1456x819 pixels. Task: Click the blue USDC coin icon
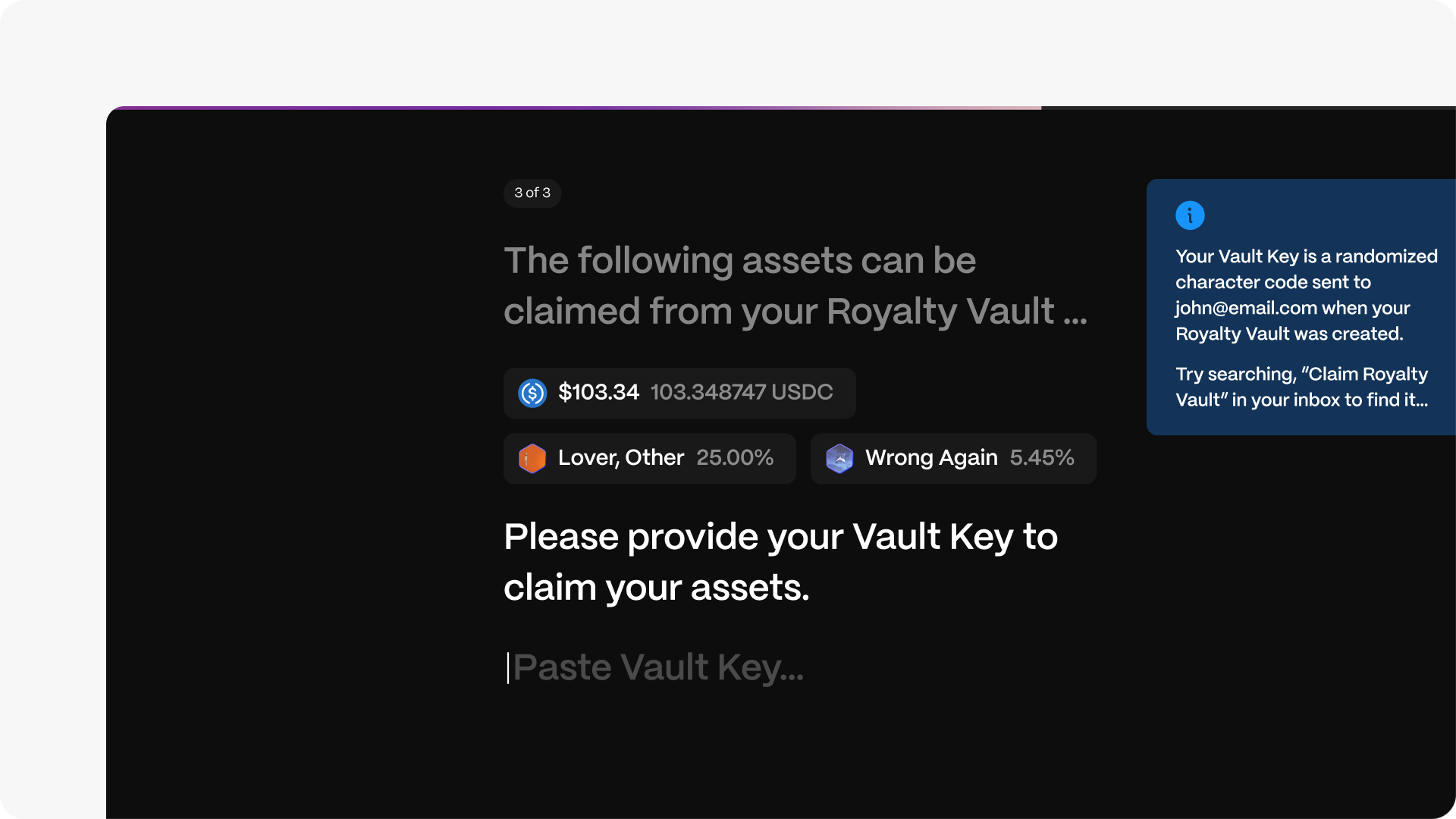532,393
